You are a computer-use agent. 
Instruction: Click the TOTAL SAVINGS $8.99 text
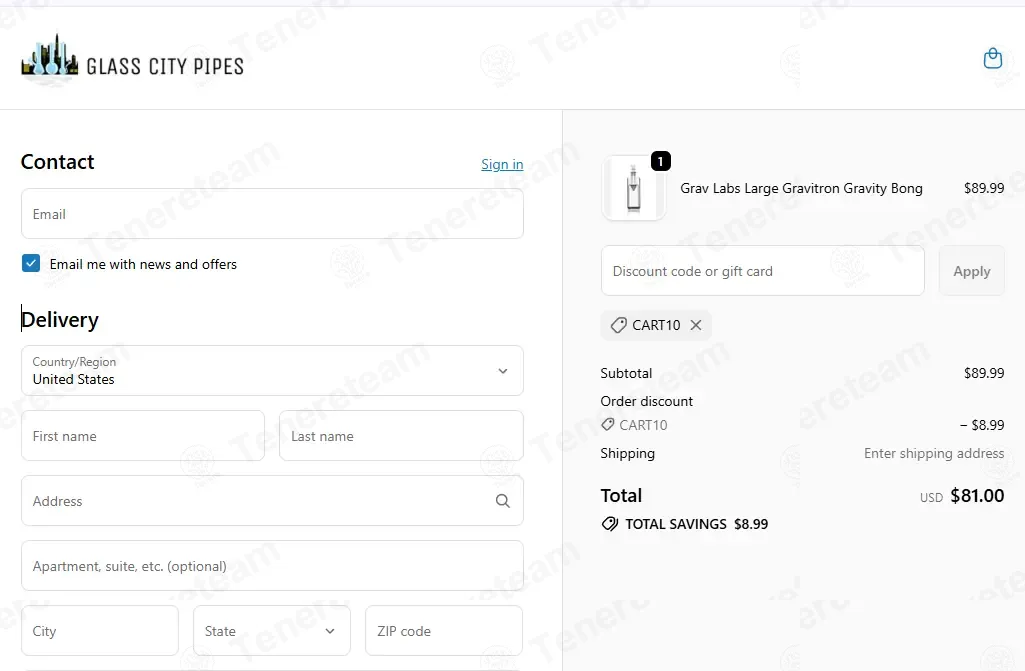tap(697, 524)
